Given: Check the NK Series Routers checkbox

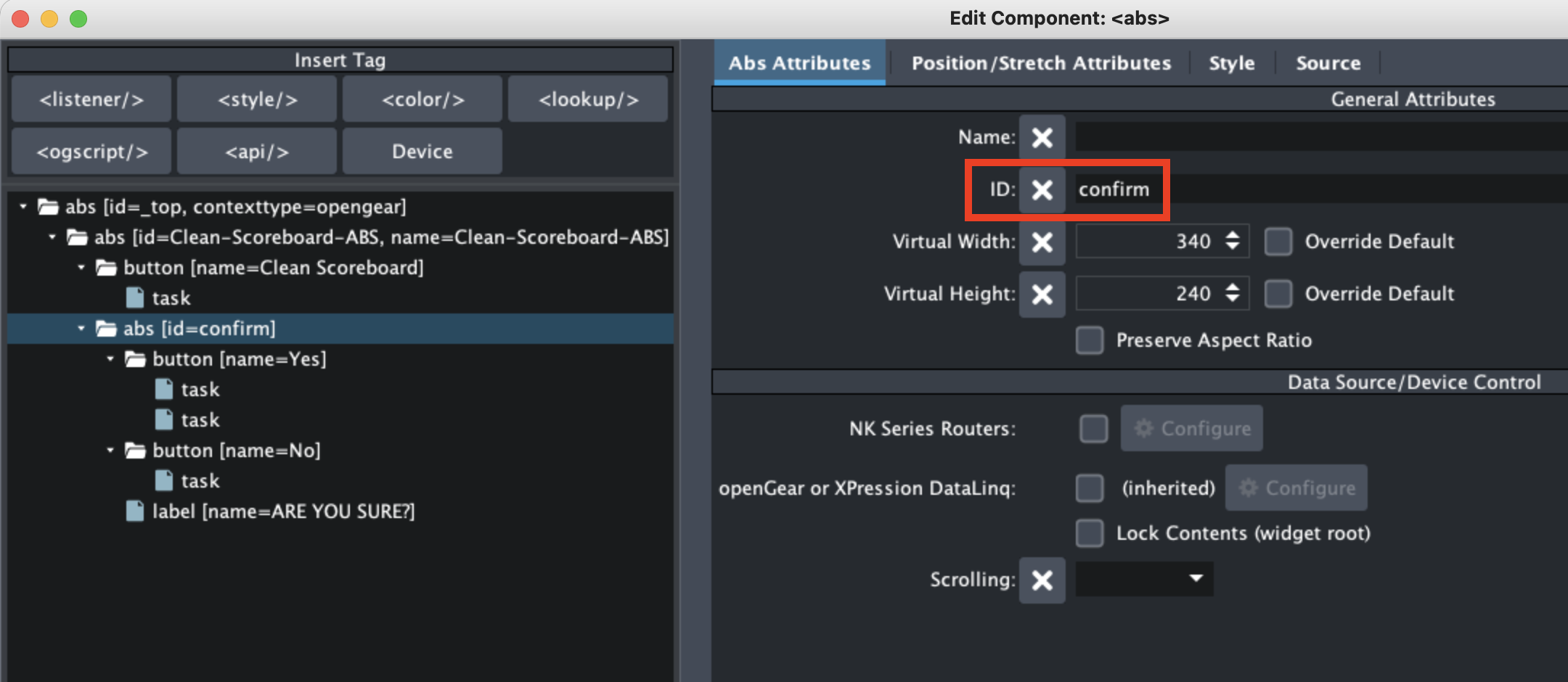Looking at the screenshot, I should (1093, 429).
